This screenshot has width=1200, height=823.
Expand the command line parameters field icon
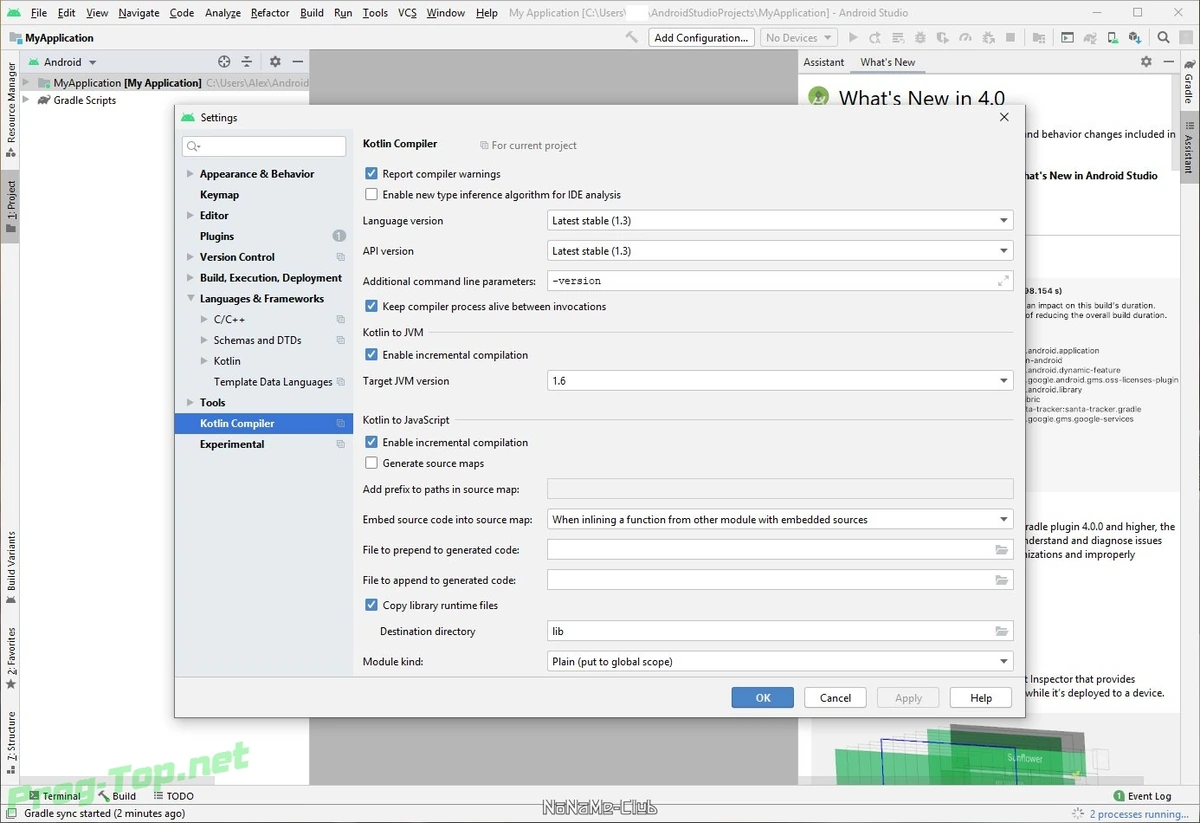pos(1003,281)
